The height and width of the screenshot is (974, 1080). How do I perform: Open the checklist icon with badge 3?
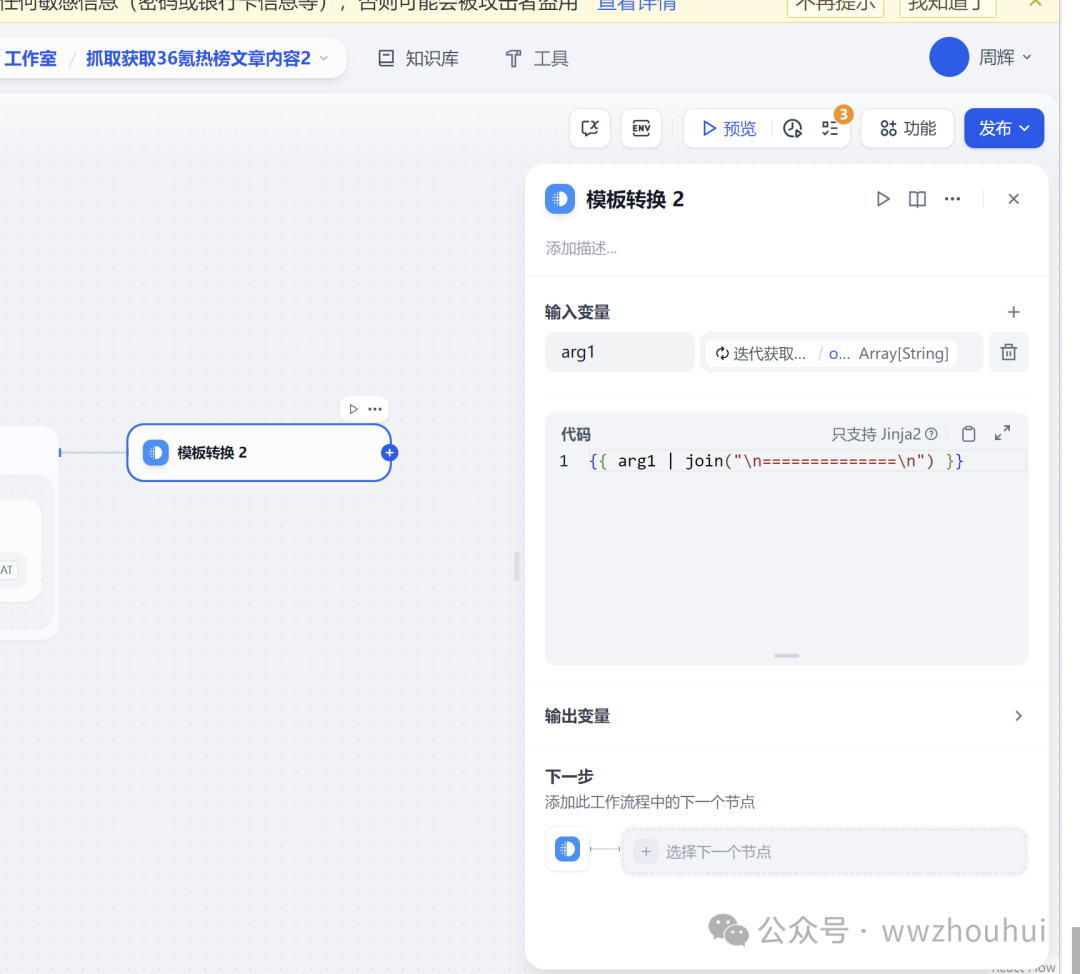tap(830, 128)
